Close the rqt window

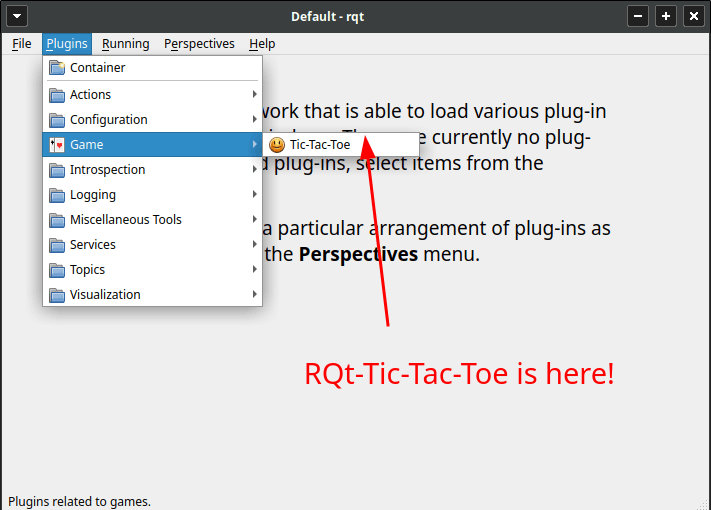coord(694,16)
